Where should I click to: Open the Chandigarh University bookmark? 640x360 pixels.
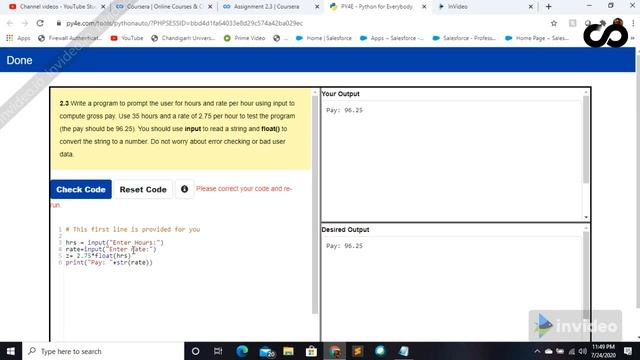coord(183,38)
